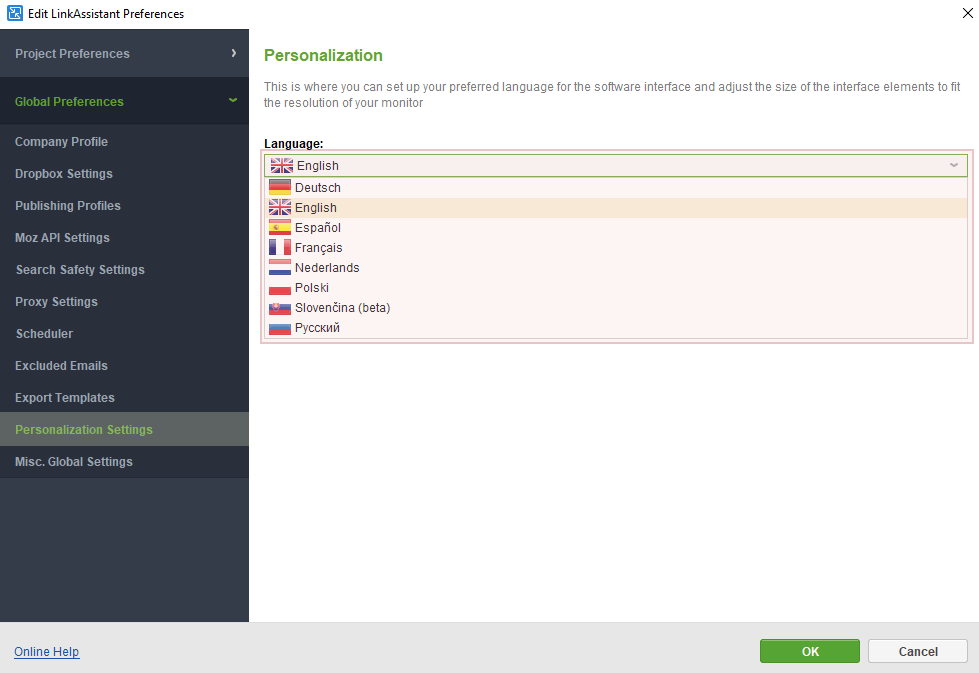The image size is (979, 673).
Task: Select Personalization Settings in sidebar
Action: click(124, 430)
